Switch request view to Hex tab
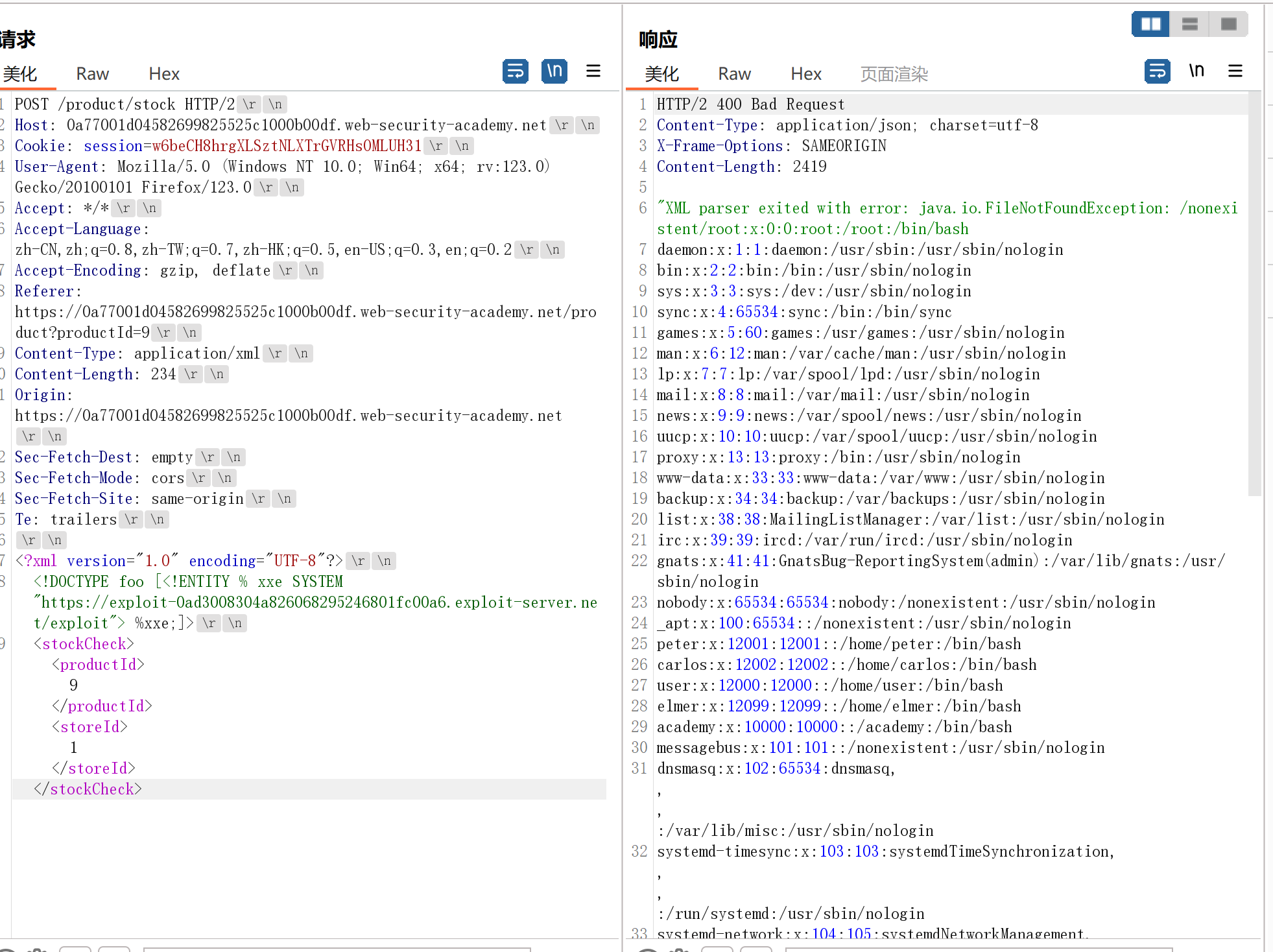This screenshot has height=952, width=1273. (164, 74)
